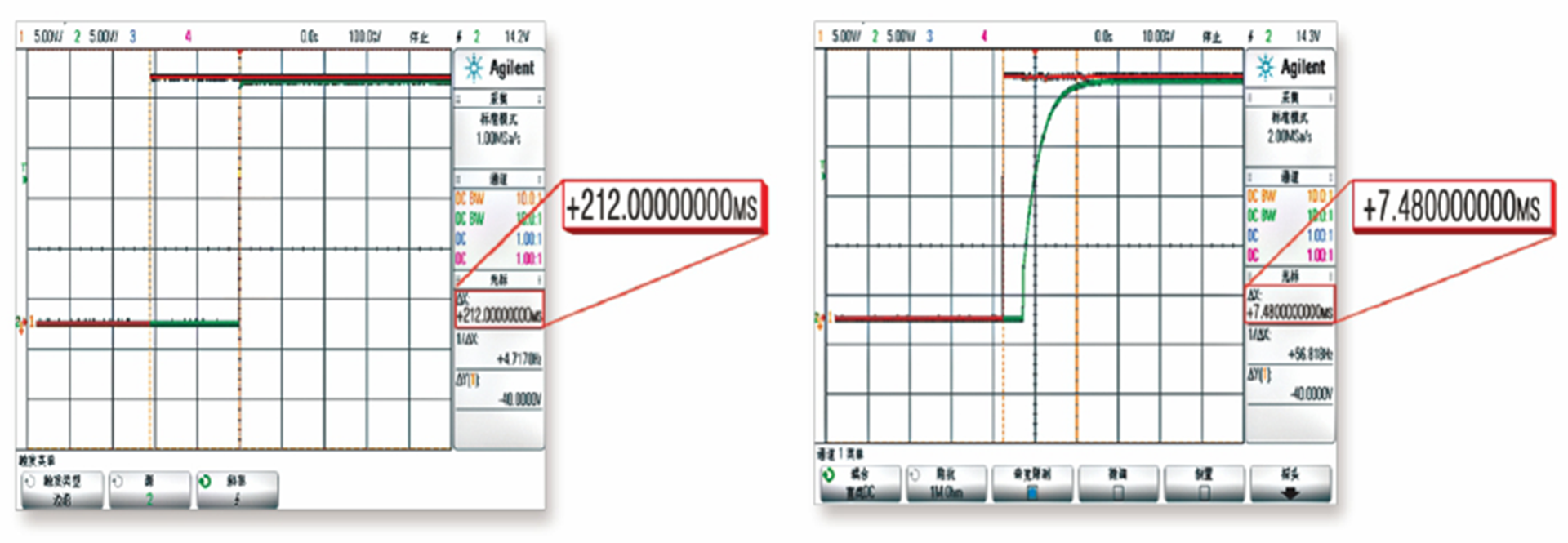Select the Acquisition panel header on left scope
Screen dimensions: 1568x543
pos(498,99)
